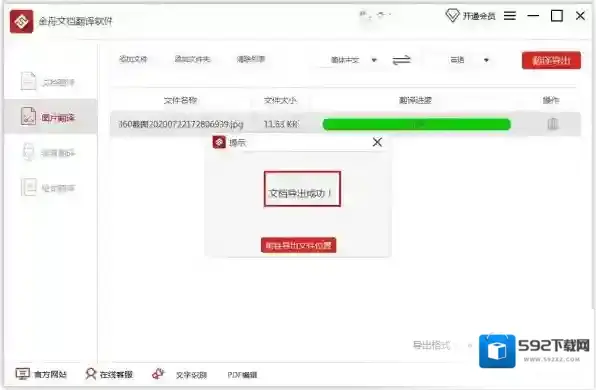Viewport: 596px width, 390px height.
Task: Select the 图片翻译 picture icon in sidebar
Action: coord(28,117)
